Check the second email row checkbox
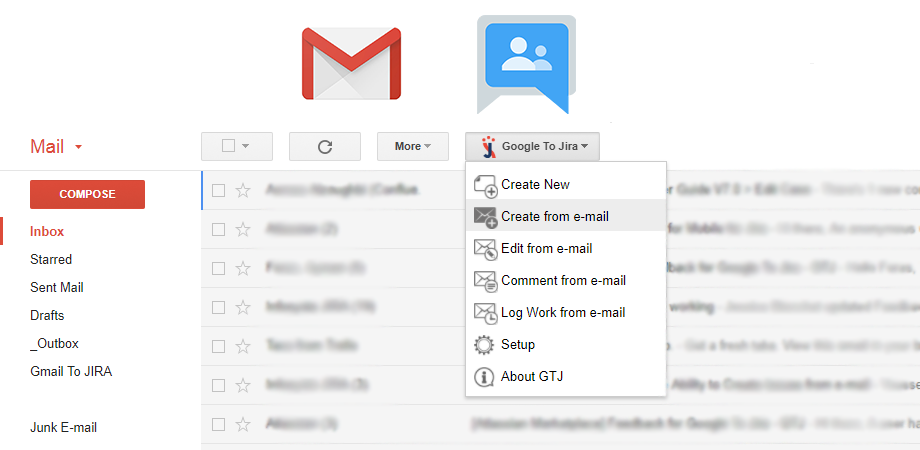Screen dimensions: 920x450 pyautogui.click(x=218, y=229)
